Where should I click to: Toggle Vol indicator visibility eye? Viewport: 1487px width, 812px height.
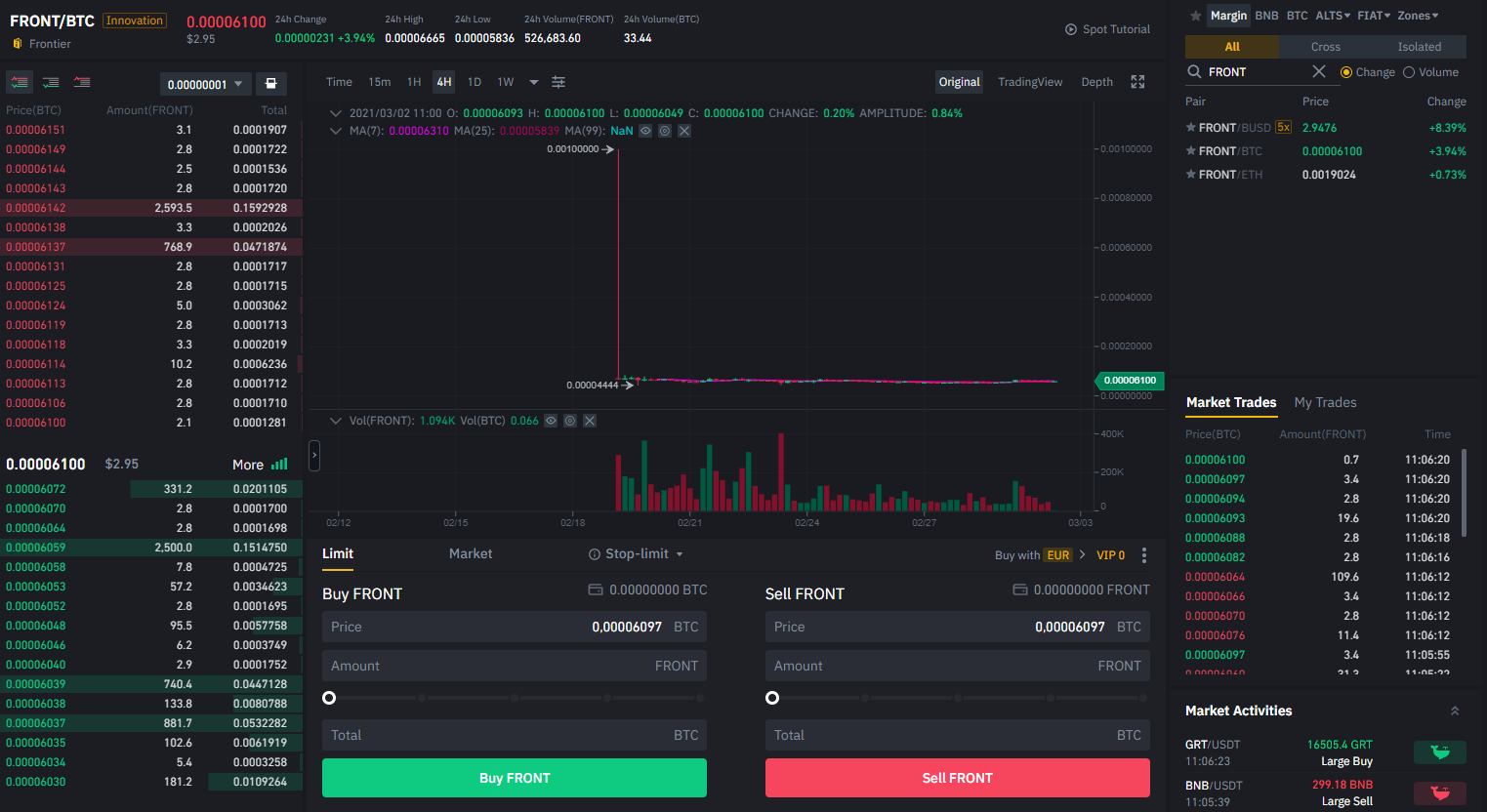pos(551,421)
